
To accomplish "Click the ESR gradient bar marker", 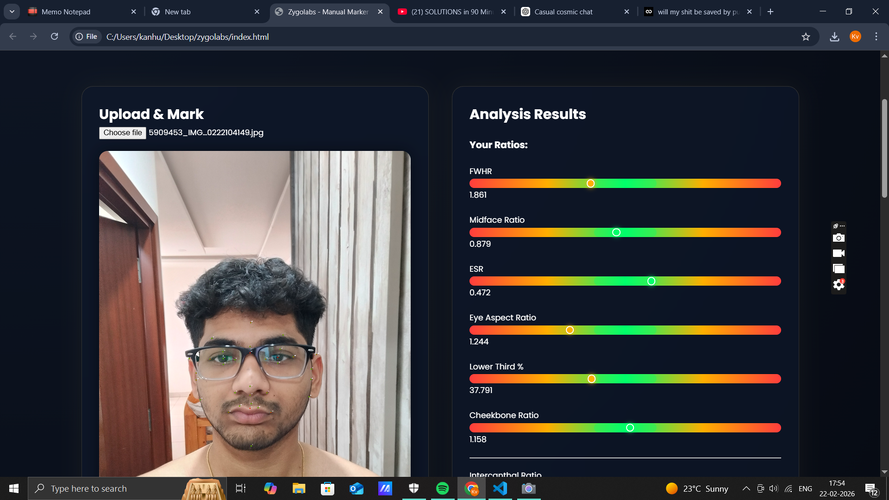I will 651,281.
